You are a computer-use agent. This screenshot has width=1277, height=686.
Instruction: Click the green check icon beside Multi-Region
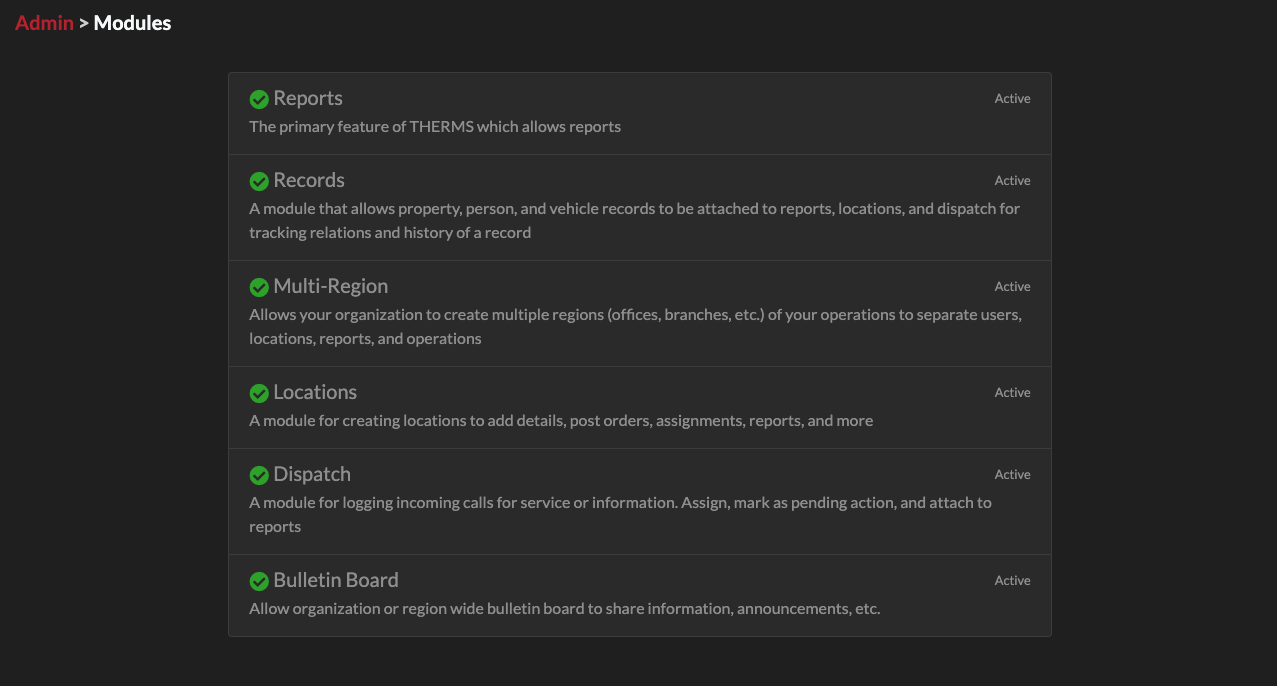point(259,286)
